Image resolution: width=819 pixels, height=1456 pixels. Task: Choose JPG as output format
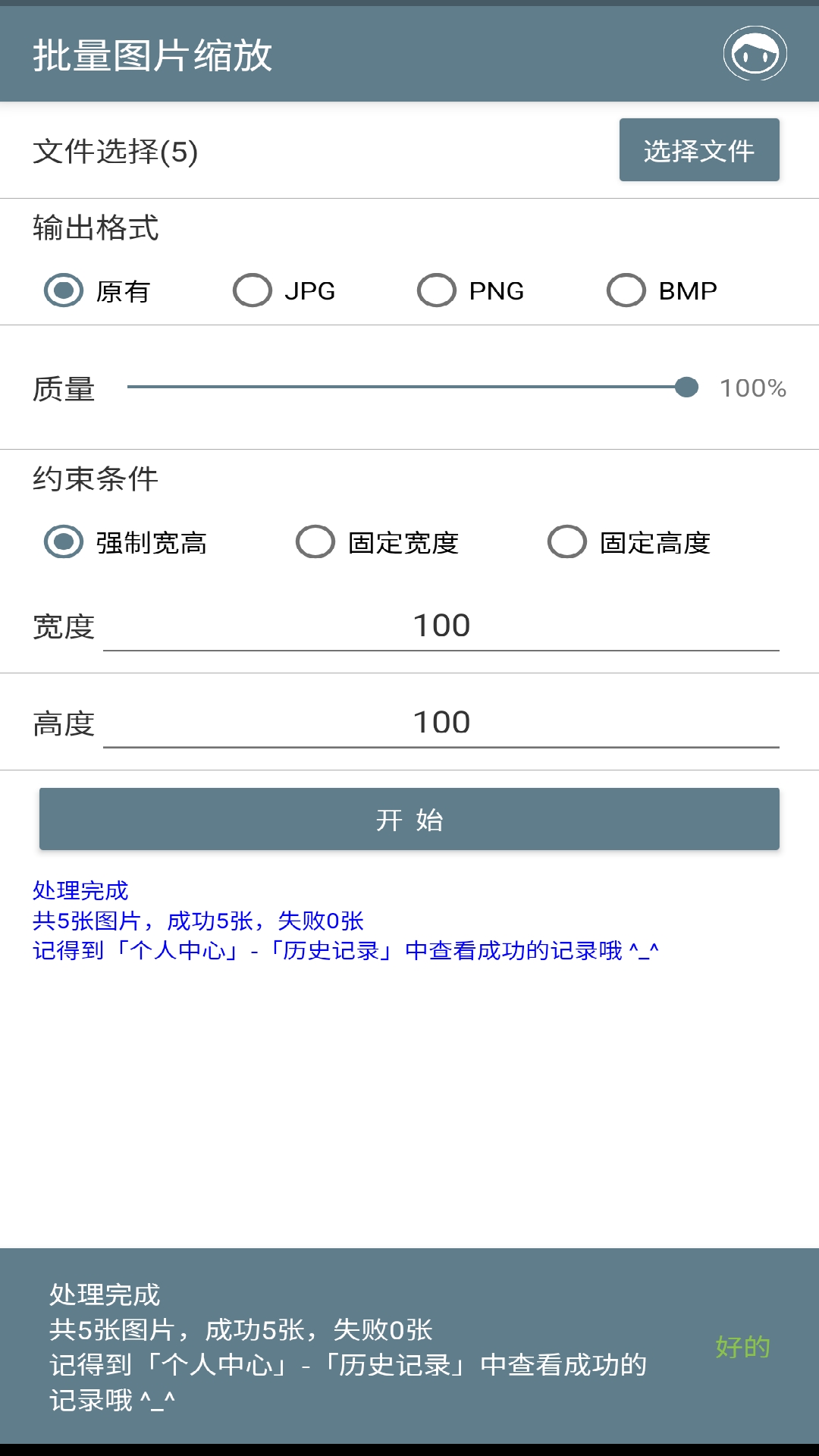(x=253, y=290)
